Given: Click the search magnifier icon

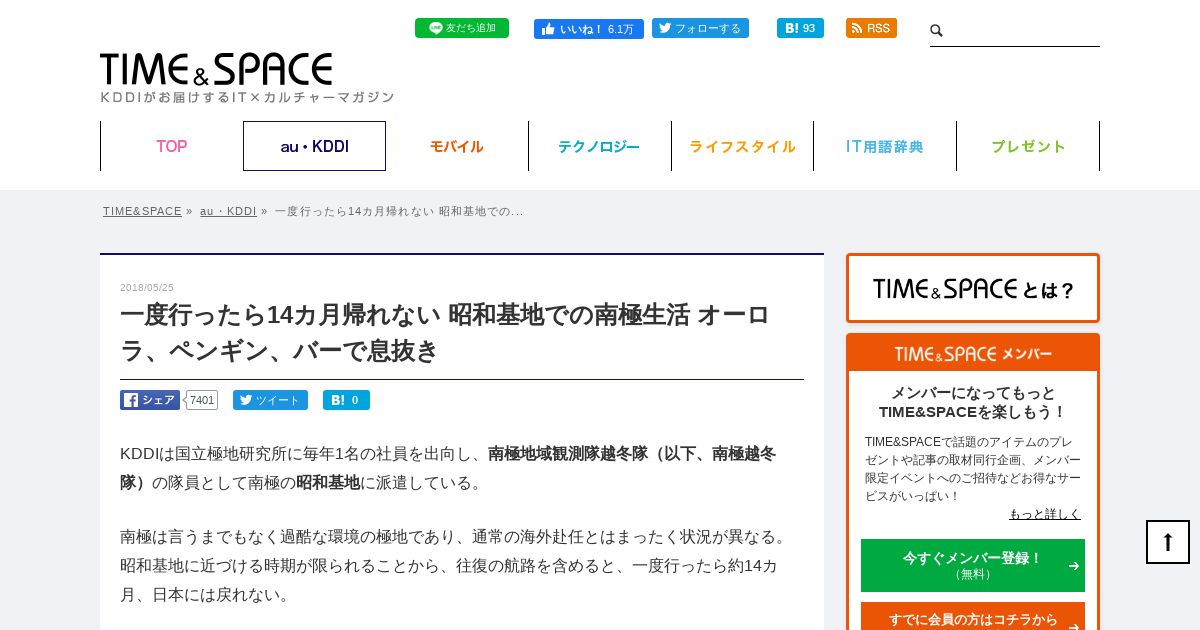Looking at the screenshot, I should point(937,31).
